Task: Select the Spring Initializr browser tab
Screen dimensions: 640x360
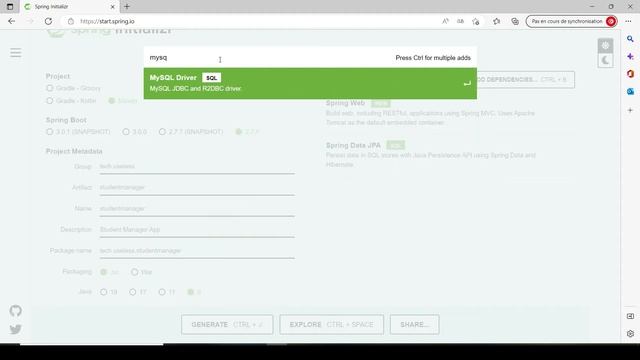Action: [69, 7]
